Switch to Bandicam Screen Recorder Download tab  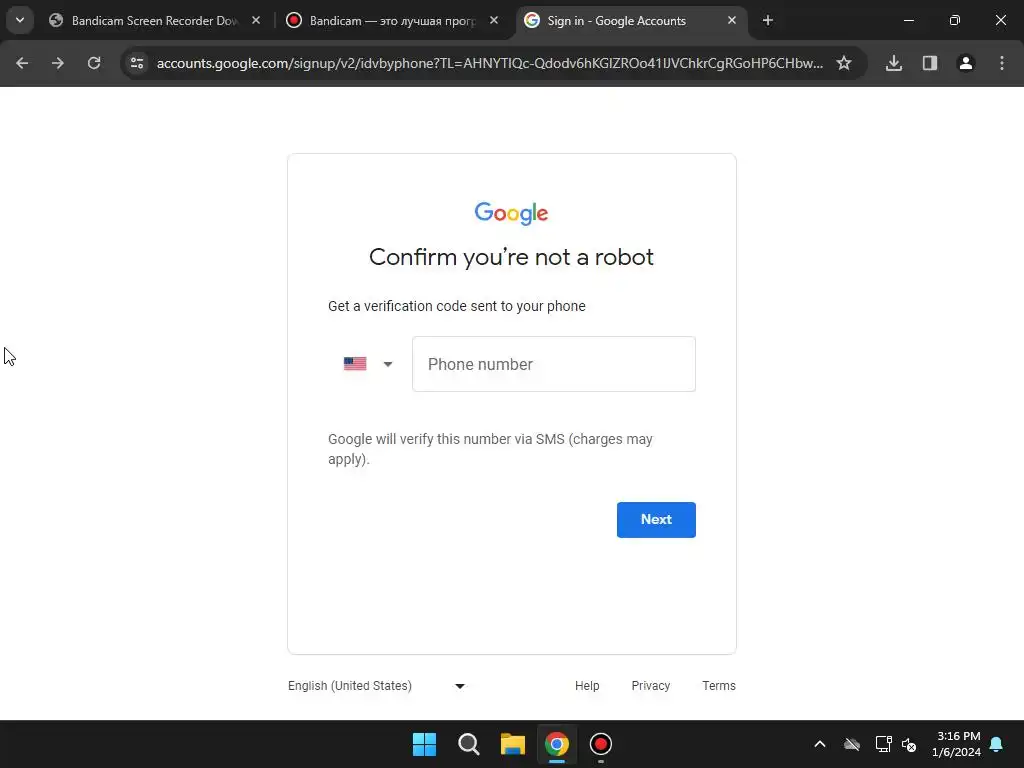click(x=155, y=21)
